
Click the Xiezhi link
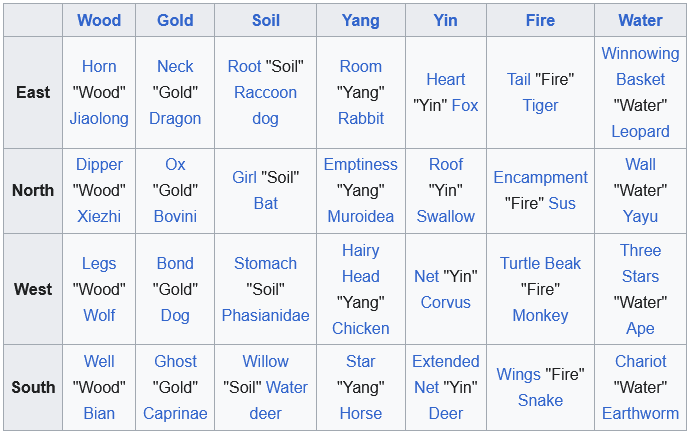click(x=99, y=216)
